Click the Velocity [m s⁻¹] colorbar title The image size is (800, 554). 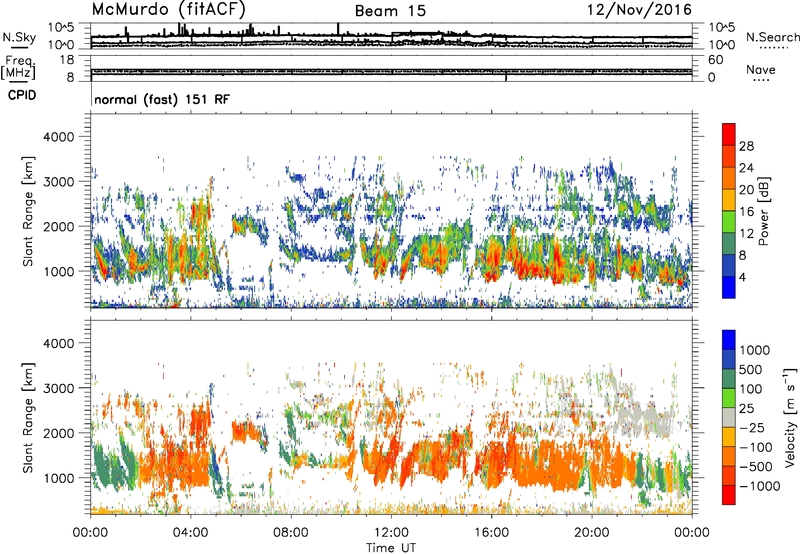(x=790, y=417)
